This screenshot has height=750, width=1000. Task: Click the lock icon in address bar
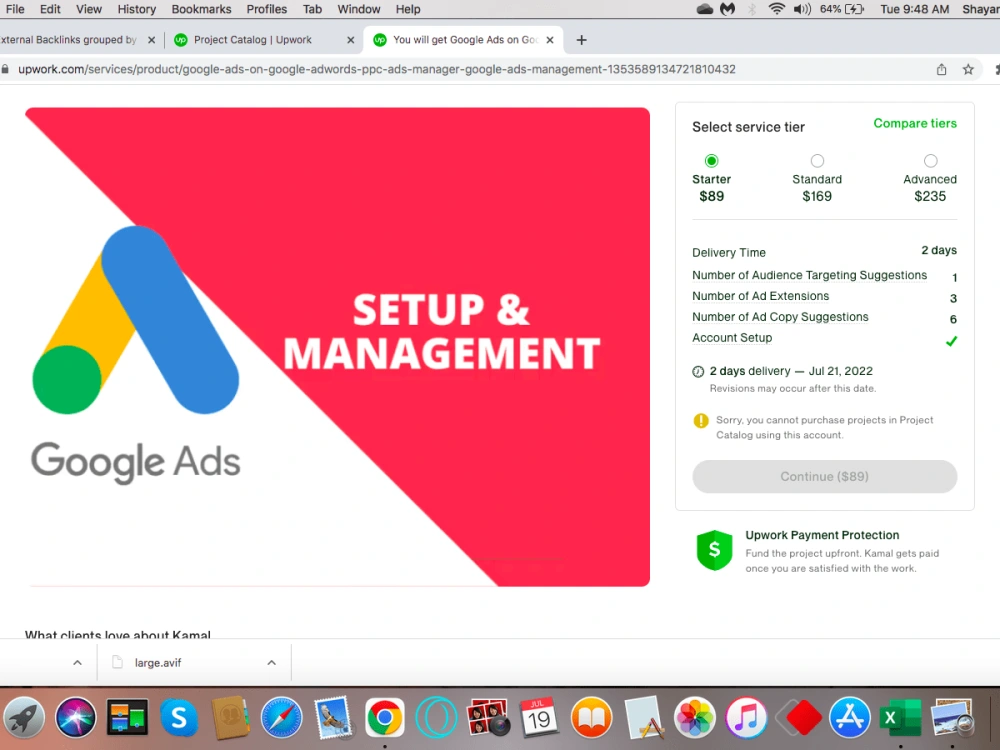click(x=5, y=69)
